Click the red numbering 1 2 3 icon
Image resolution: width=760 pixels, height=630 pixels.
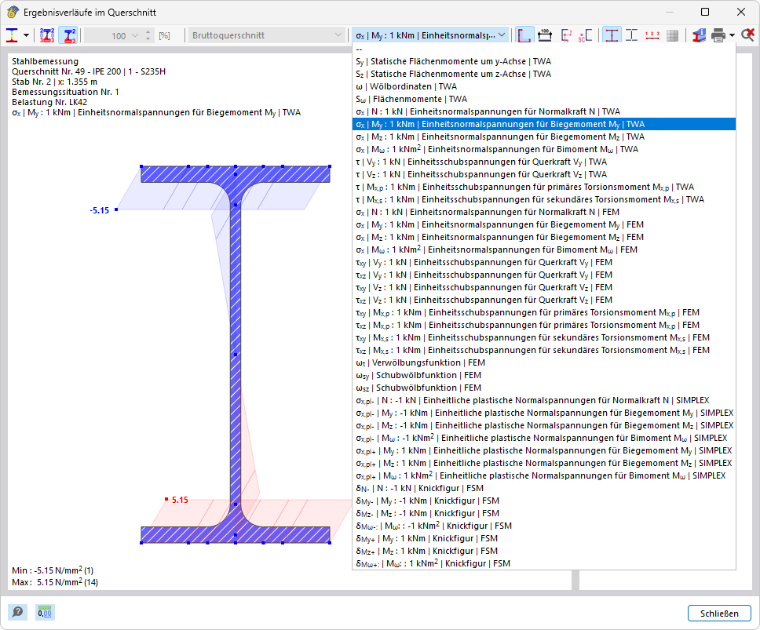point(652,35)
